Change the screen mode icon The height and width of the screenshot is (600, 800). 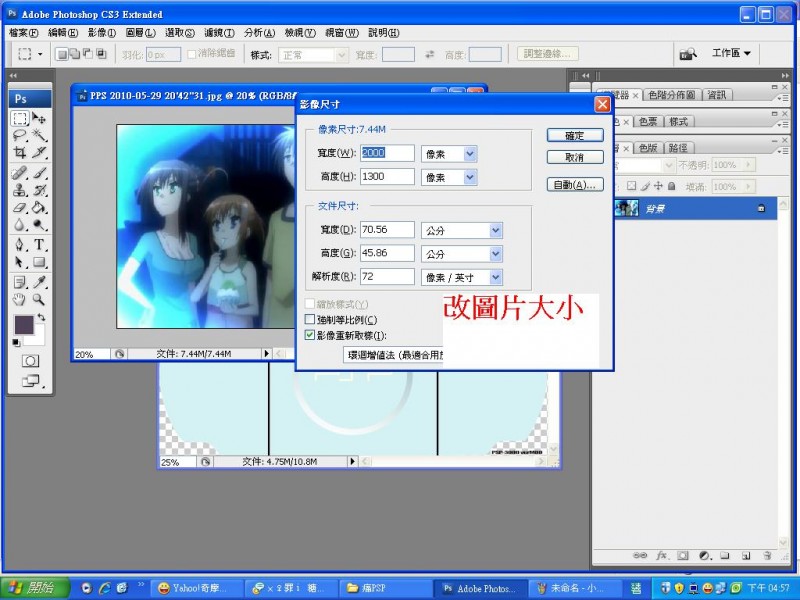pyautogui.click(x=30, y=381)
